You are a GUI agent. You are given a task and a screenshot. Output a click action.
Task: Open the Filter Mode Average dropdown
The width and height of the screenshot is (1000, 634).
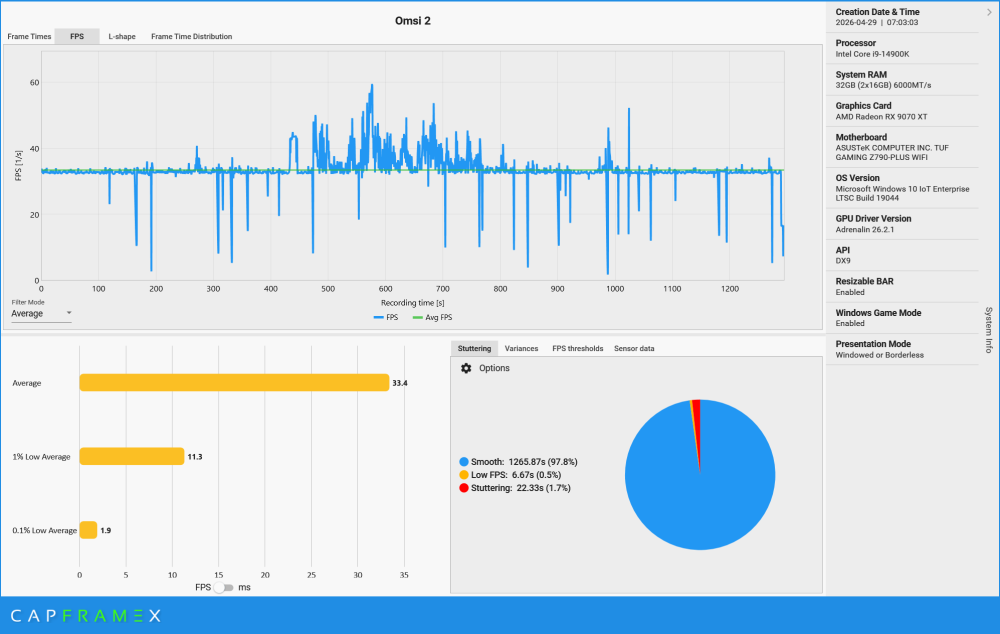coord(41,313)
